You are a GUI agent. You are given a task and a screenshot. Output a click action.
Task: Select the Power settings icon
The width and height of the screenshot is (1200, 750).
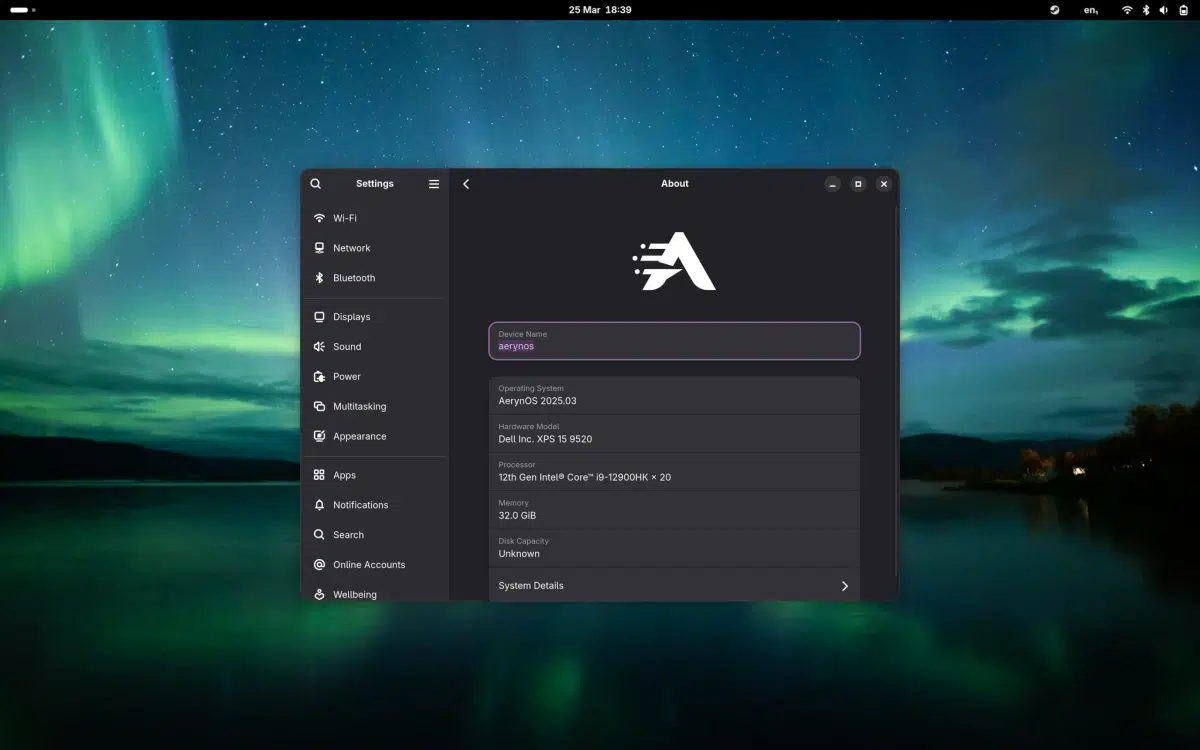[x=319, y=376]
